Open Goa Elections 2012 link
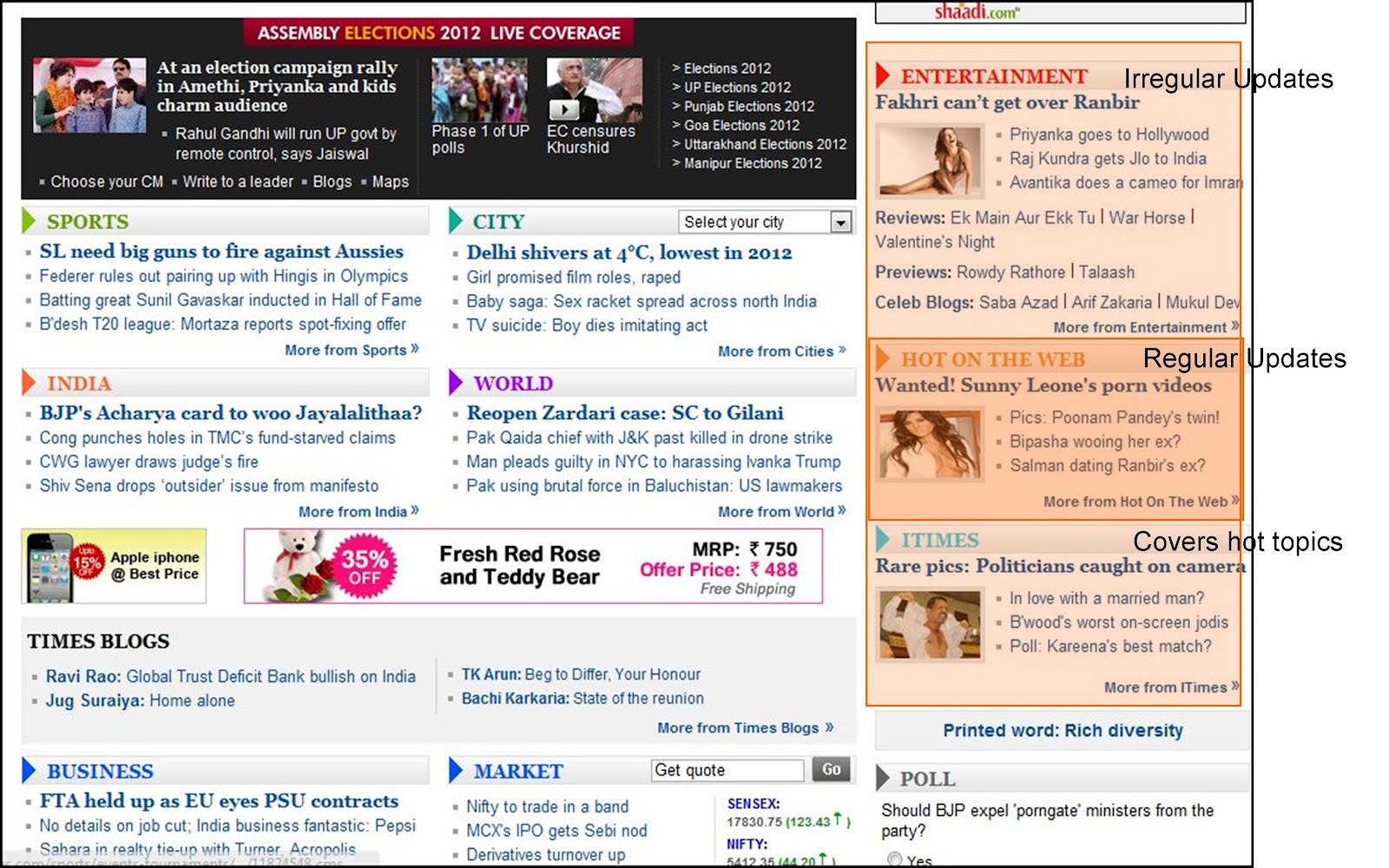Screen dimensions: 1389x868 pyautogui.click(x=741, y=125)
